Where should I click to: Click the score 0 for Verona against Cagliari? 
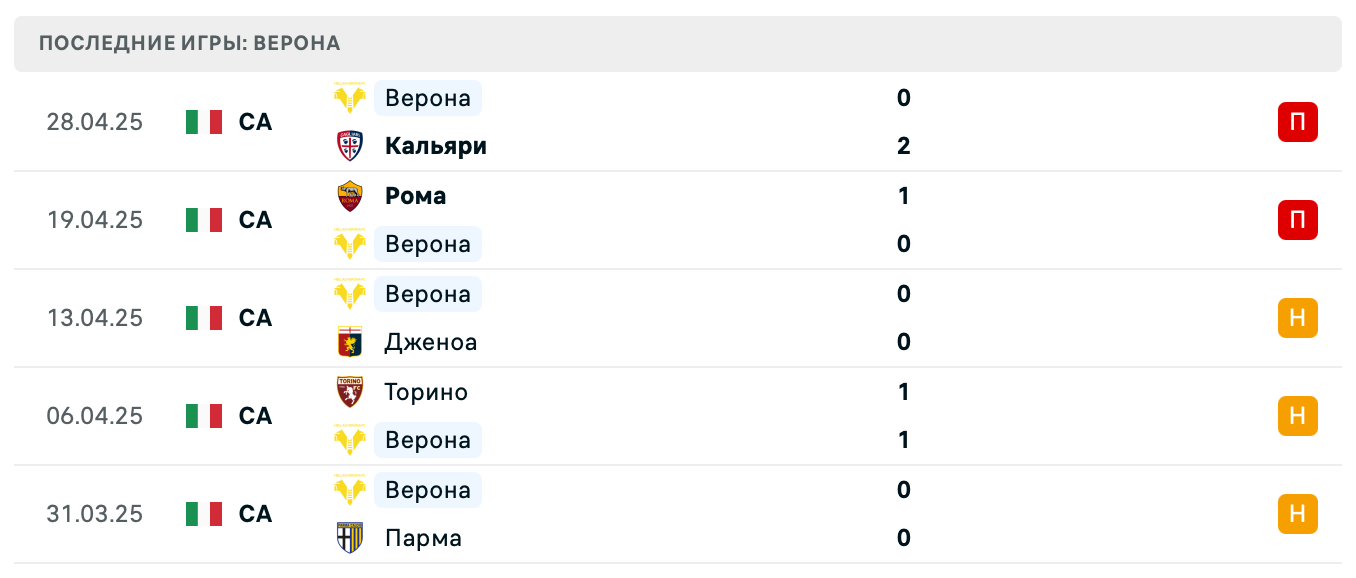[x=903, y=97]
